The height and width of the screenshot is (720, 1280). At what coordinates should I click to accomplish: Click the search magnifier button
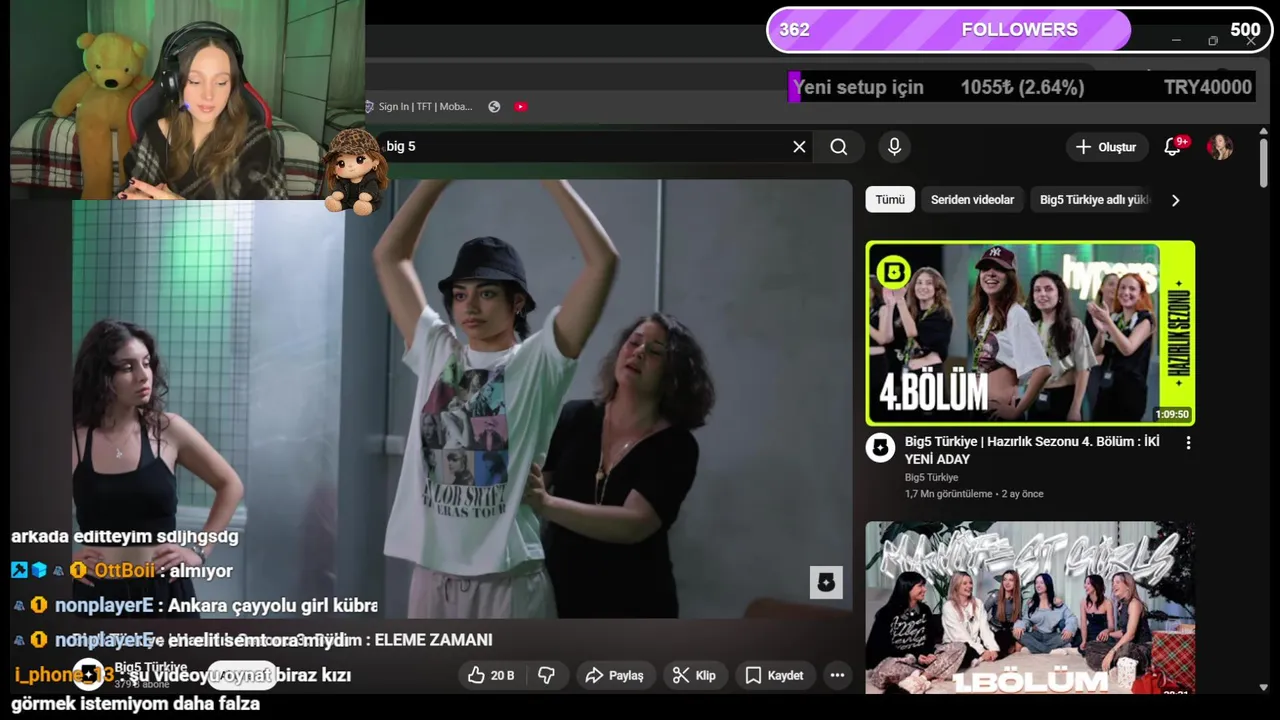839,147
